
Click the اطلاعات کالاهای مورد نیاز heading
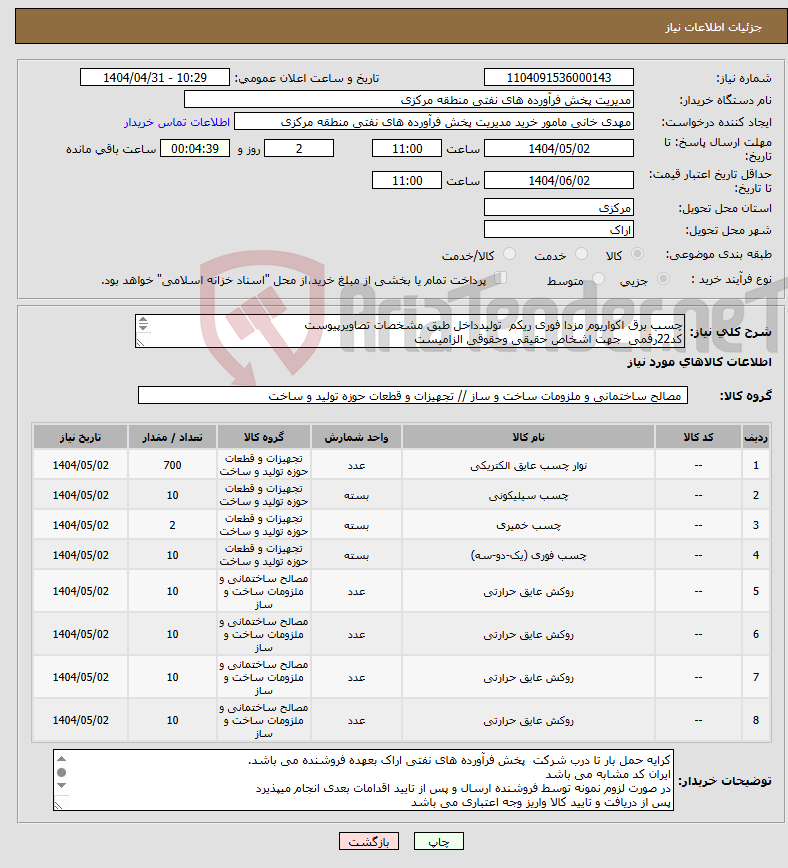(x=699, y=362)
